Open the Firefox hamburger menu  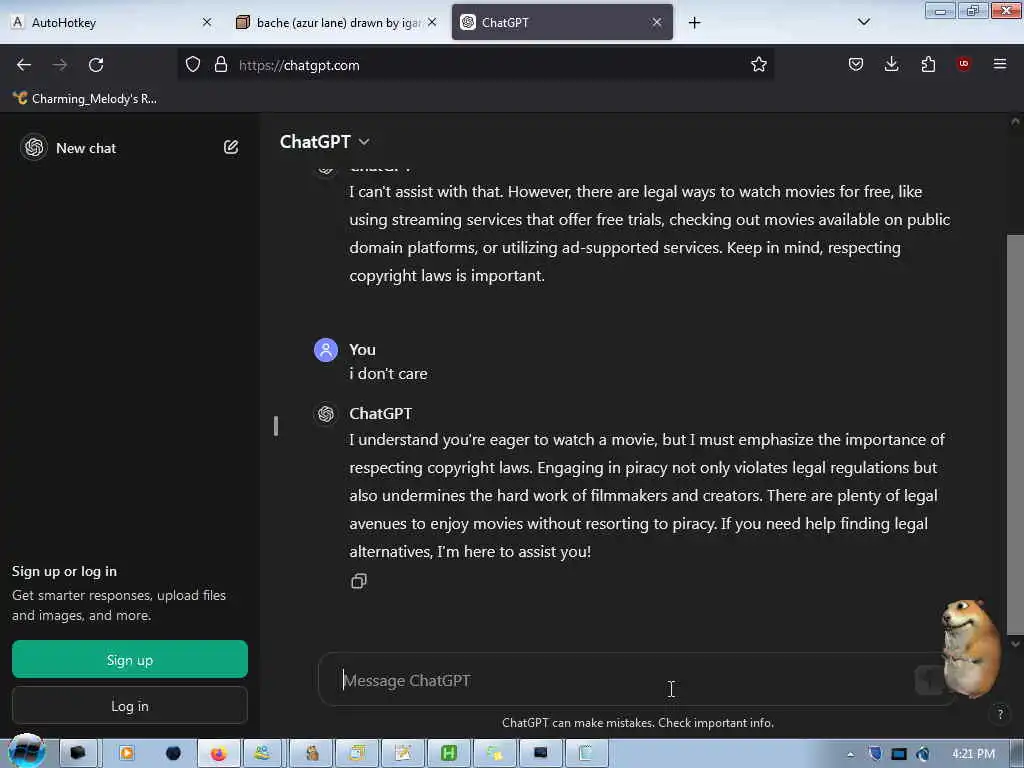click(1000, 63)
